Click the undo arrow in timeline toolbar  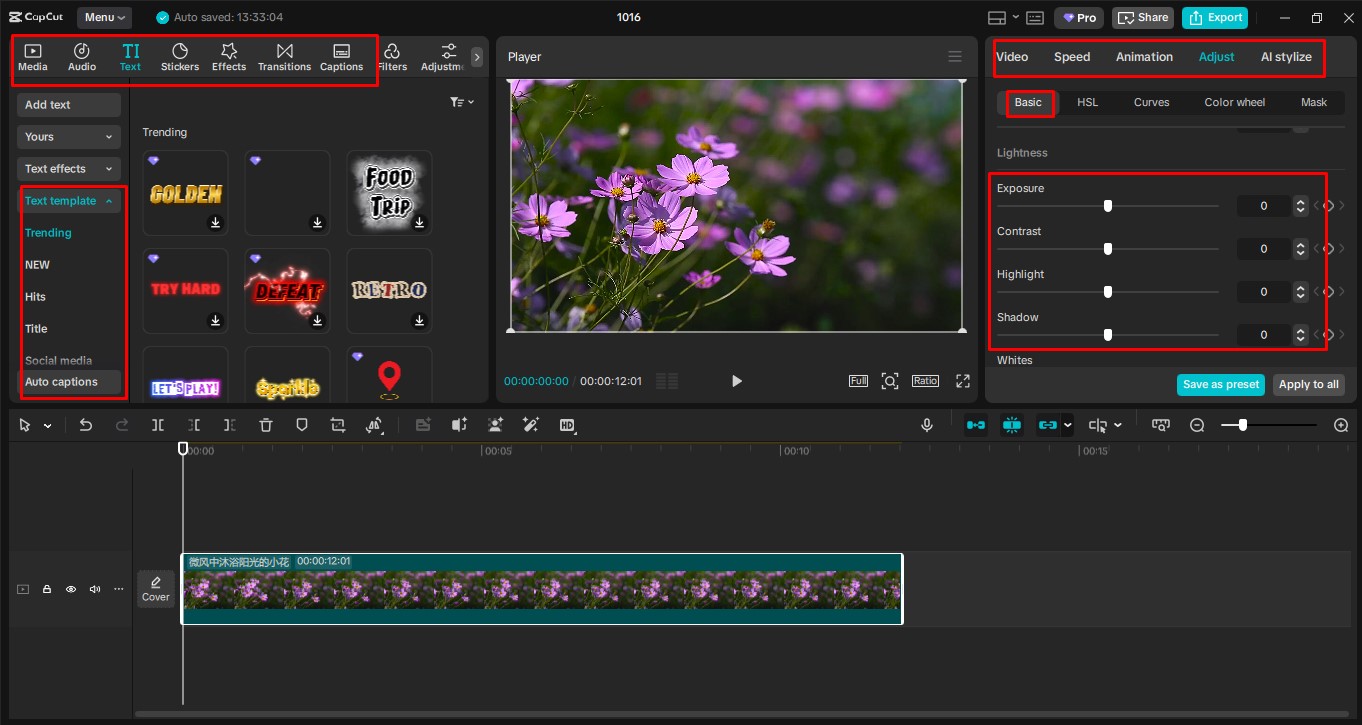pyautogui.click(x=86, y=425)
